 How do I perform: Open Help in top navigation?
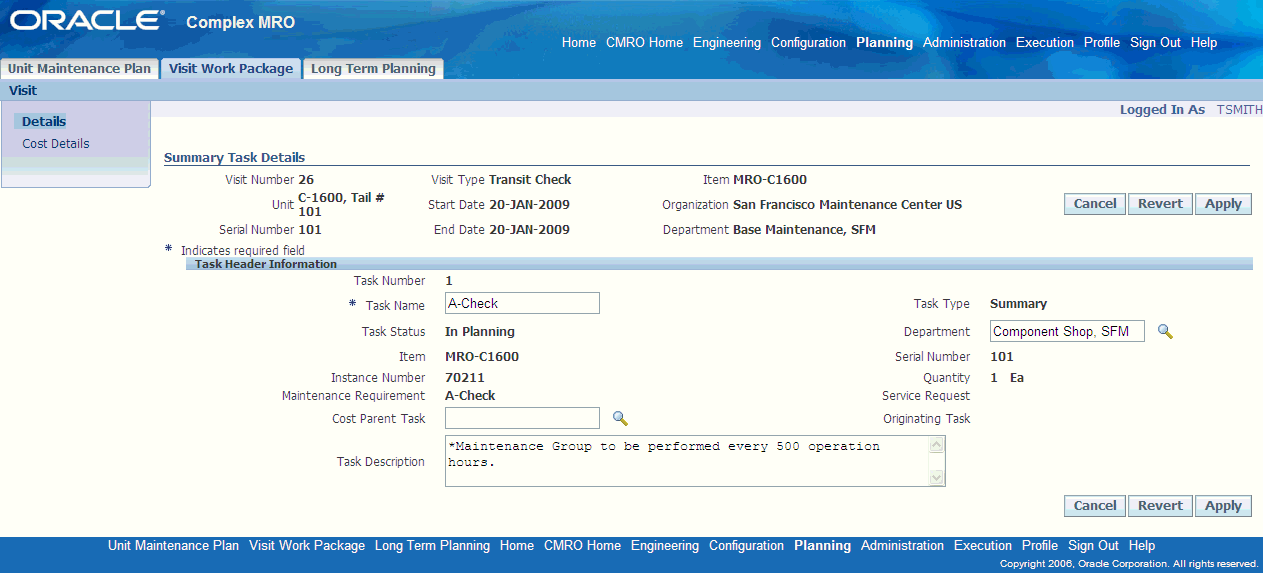pos(1204,43)
